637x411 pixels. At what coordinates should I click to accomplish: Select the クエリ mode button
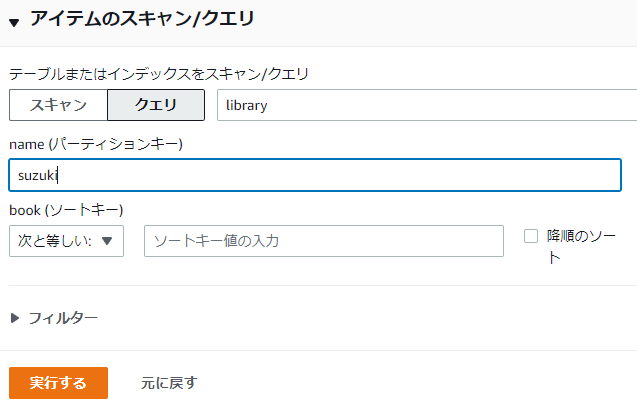(x=155, y=105)
